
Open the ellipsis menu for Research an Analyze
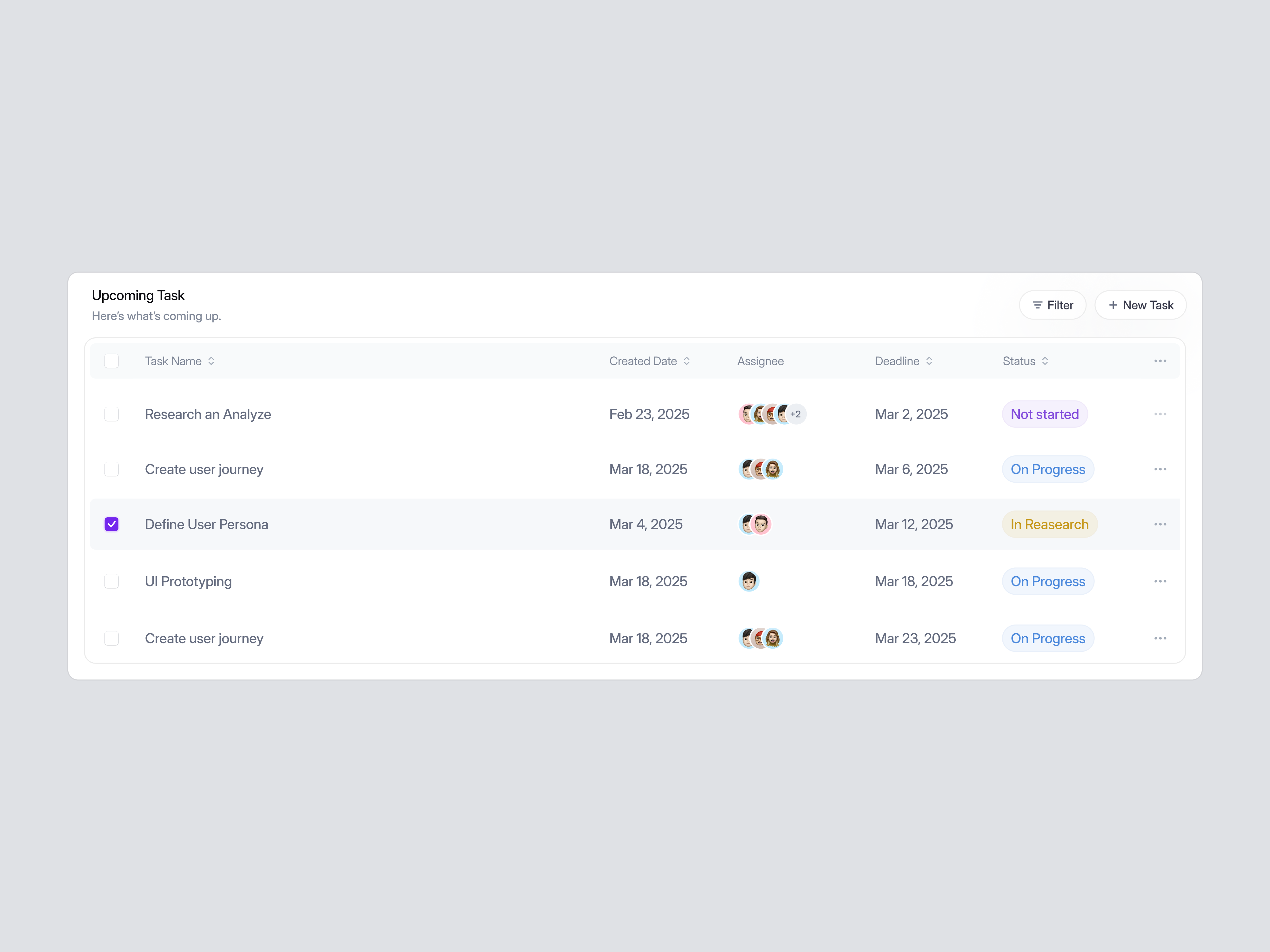coord(1160,414)
